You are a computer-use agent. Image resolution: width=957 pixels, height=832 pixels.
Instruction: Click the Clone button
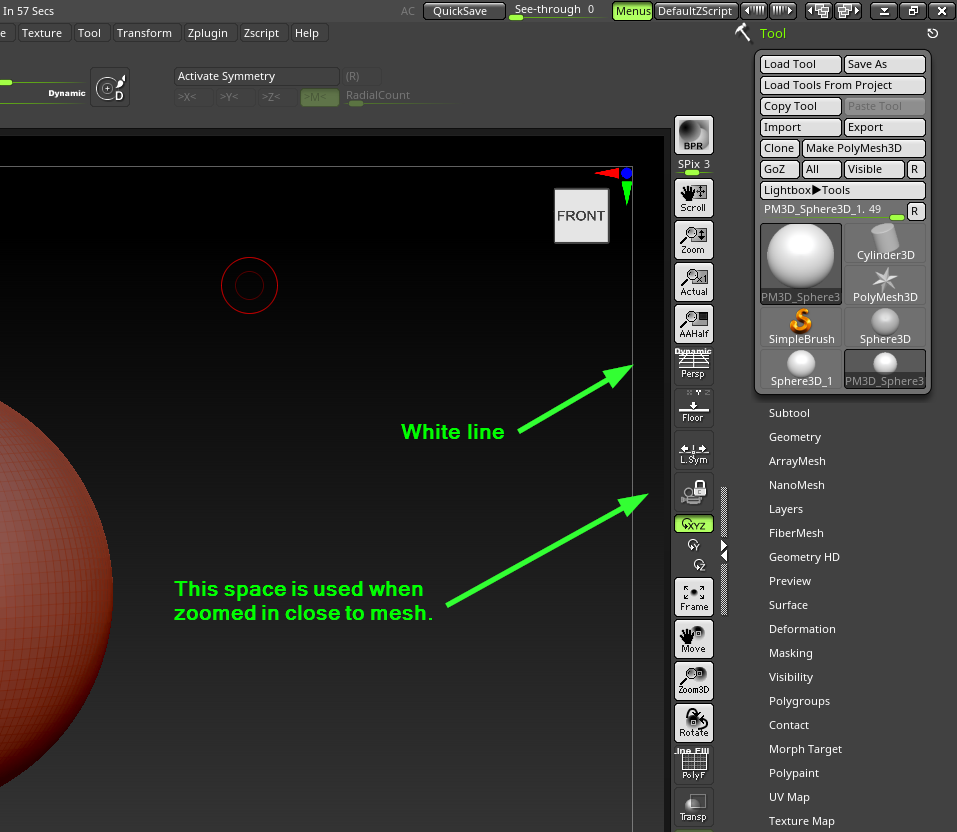(779, 148)
